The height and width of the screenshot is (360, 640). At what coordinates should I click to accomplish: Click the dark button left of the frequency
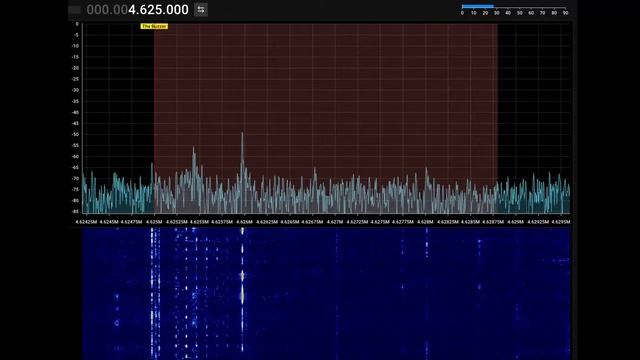75,10
